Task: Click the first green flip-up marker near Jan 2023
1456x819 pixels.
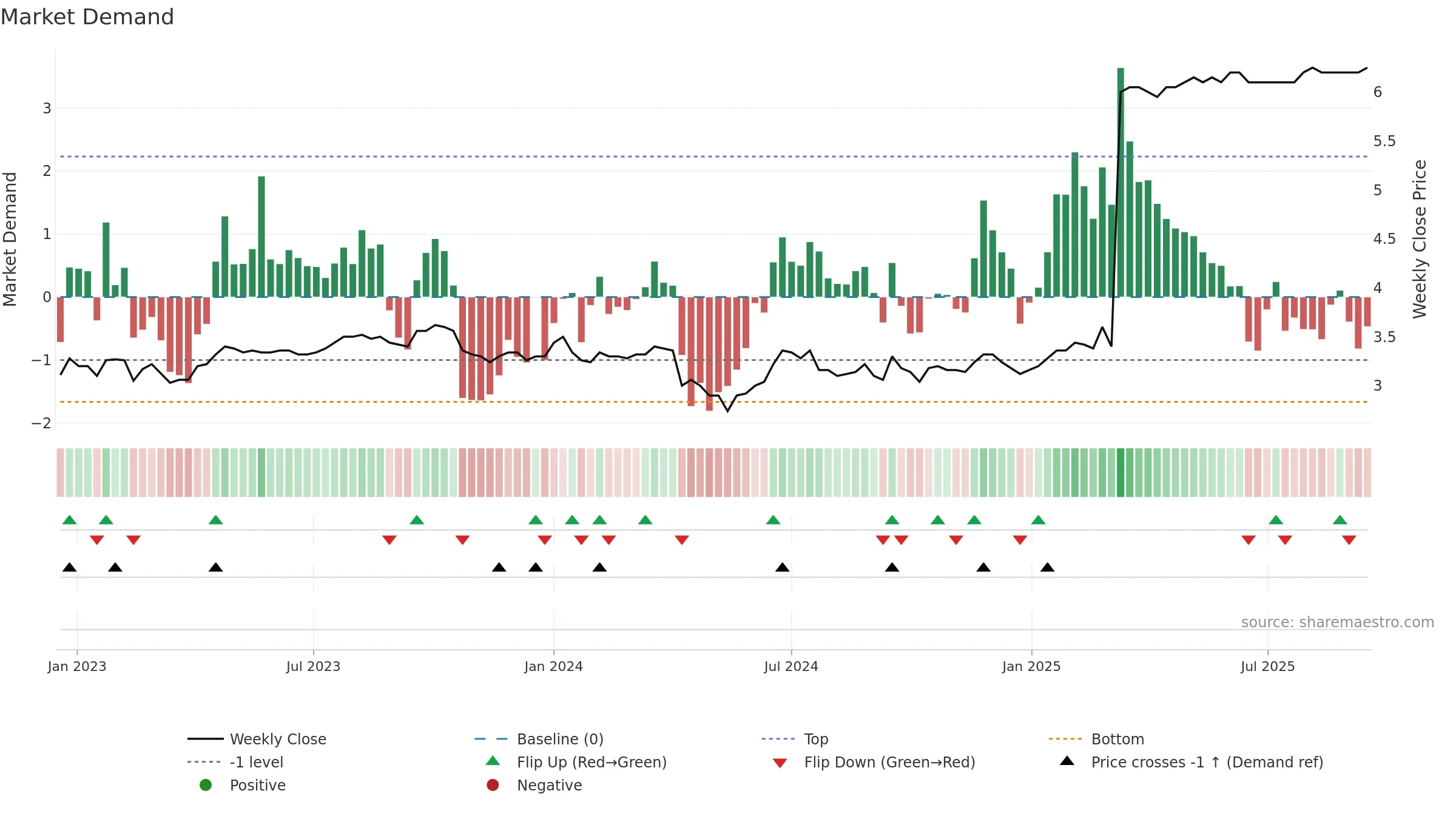Action: pyautogui.click(x=70, y=520)
